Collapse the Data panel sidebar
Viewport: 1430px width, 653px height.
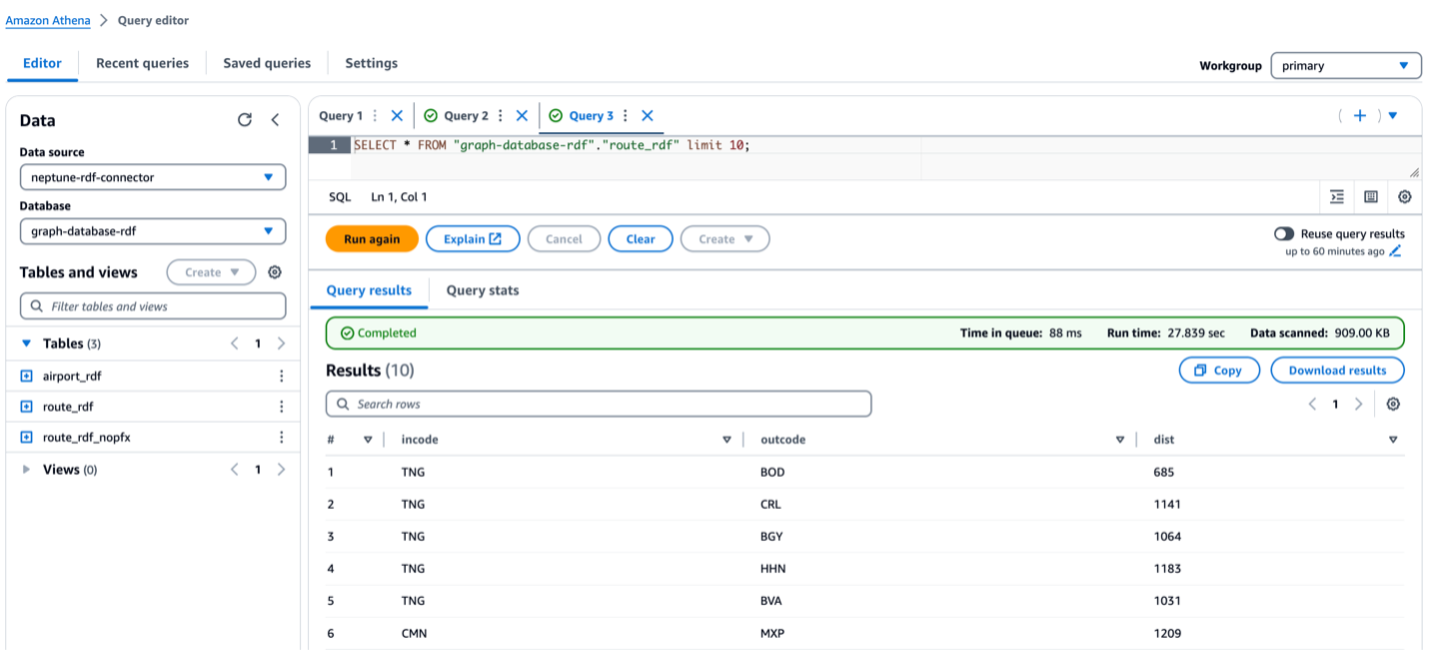point(276,118)
